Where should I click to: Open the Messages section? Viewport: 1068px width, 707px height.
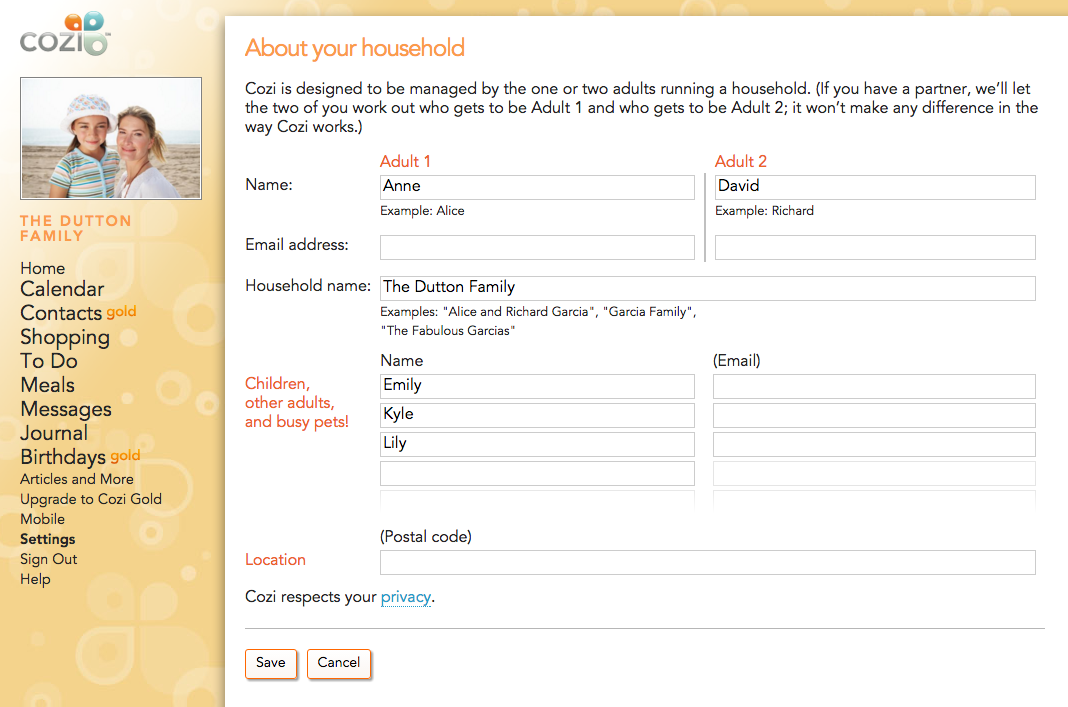(65, 409)
